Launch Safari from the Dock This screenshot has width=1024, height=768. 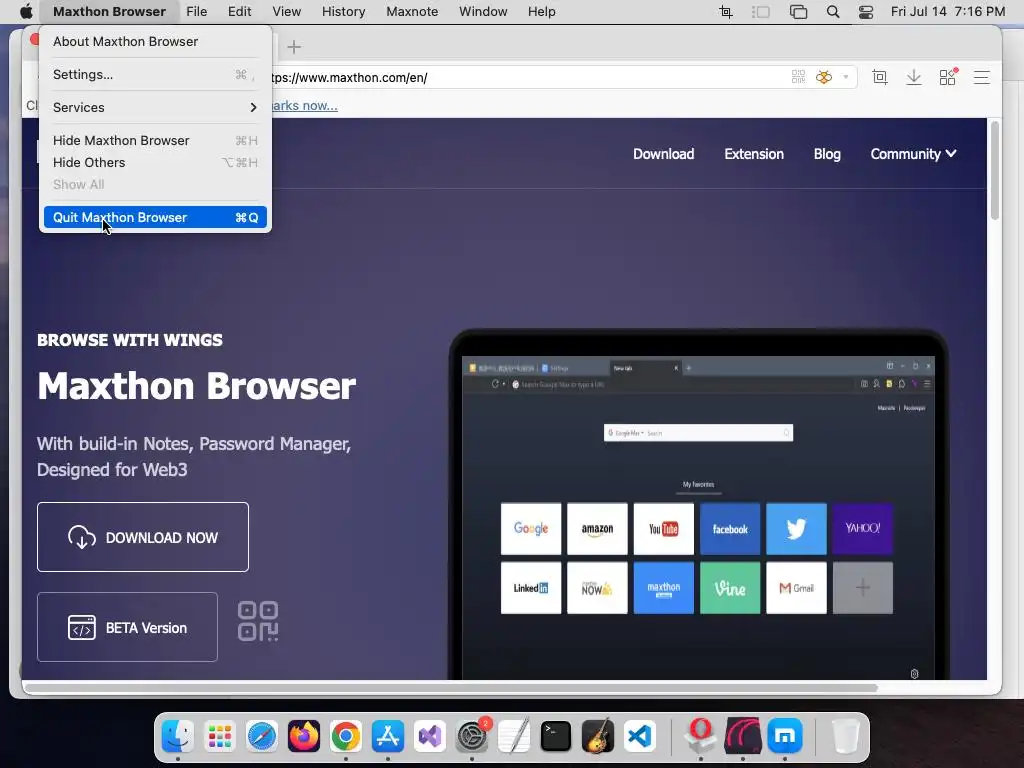click(262, 737)
